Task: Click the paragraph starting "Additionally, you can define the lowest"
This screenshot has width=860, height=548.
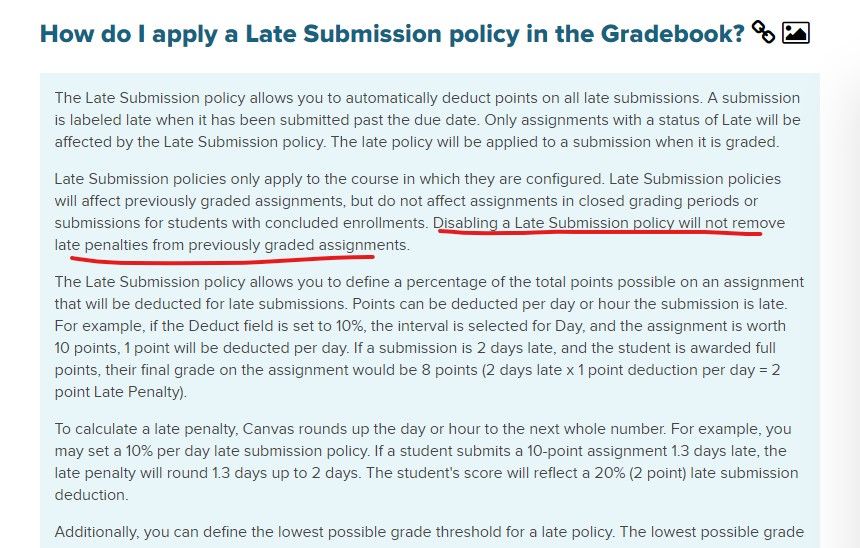Action: click(429, 532)
